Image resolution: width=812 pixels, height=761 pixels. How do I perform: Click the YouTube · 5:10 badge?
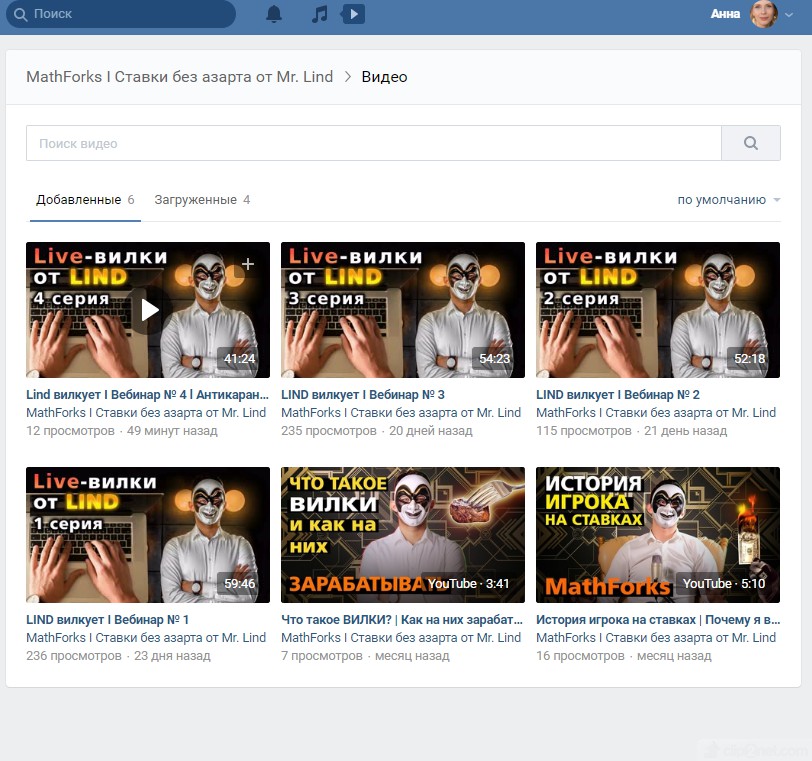723,583
